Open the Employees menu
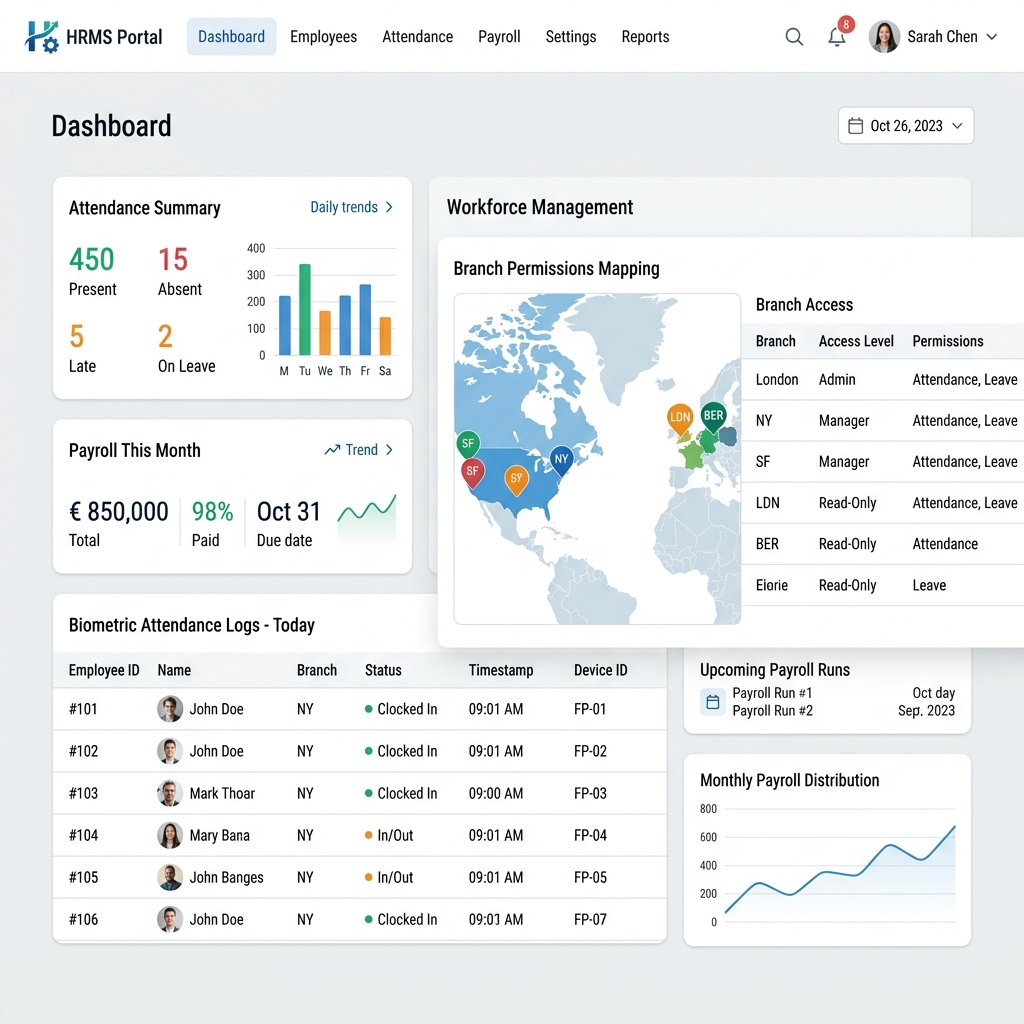The width and height of the screenshot is (1024, 1024). coord(323,37)
